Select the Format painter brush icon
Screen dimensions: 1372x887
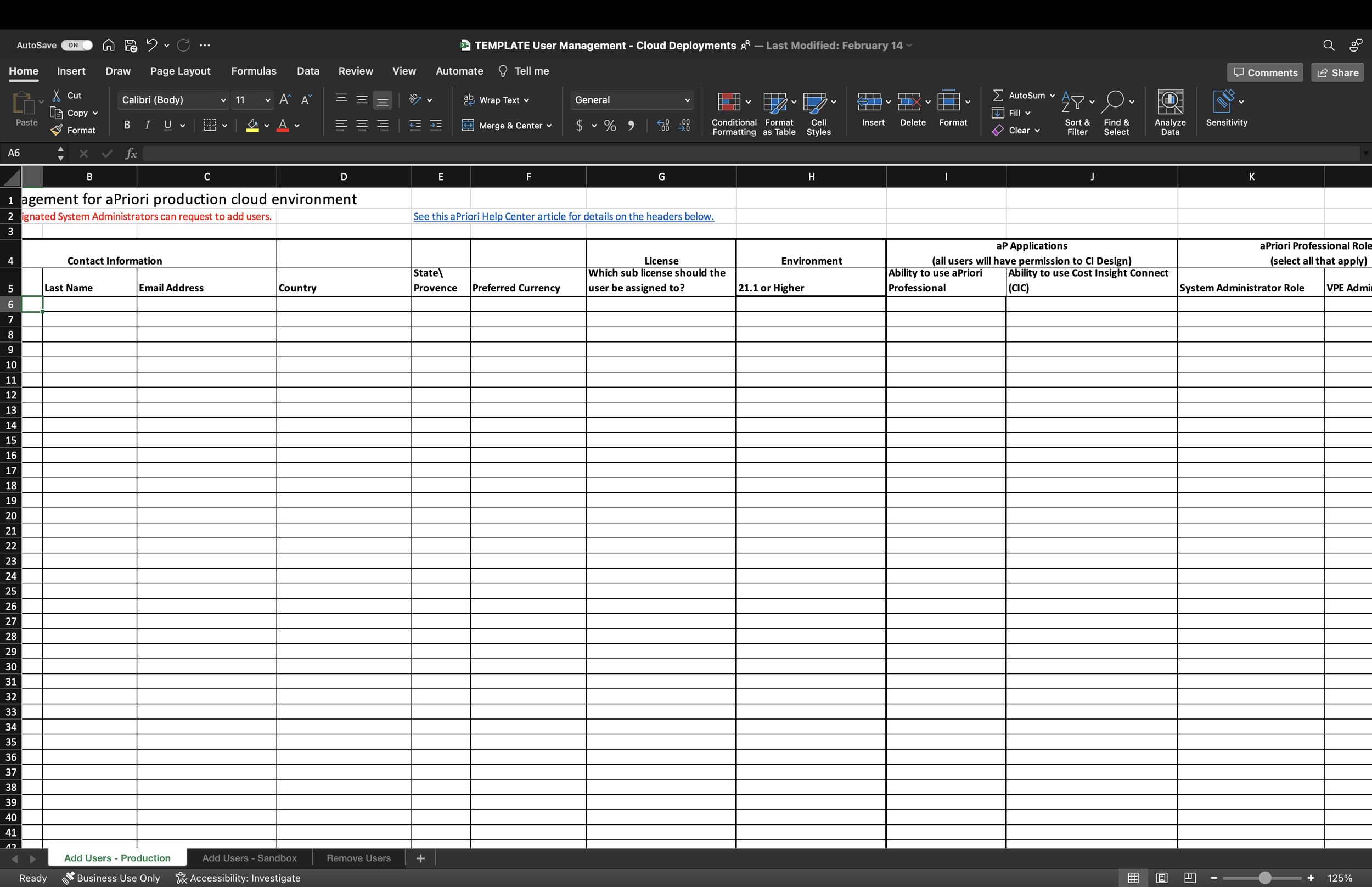(57, 131)
